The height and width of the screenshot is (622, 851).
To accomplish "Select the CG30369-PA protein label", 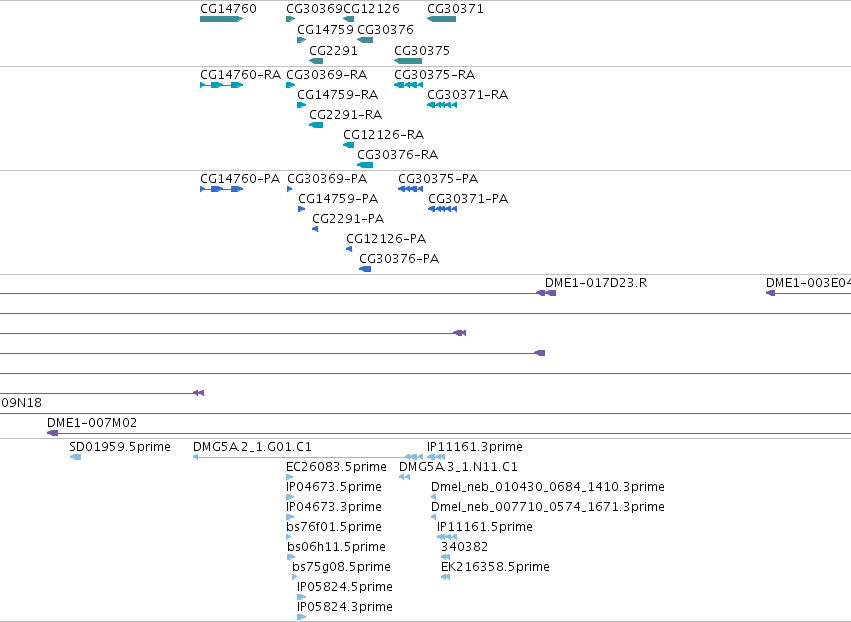I will [x=327, y=179].
